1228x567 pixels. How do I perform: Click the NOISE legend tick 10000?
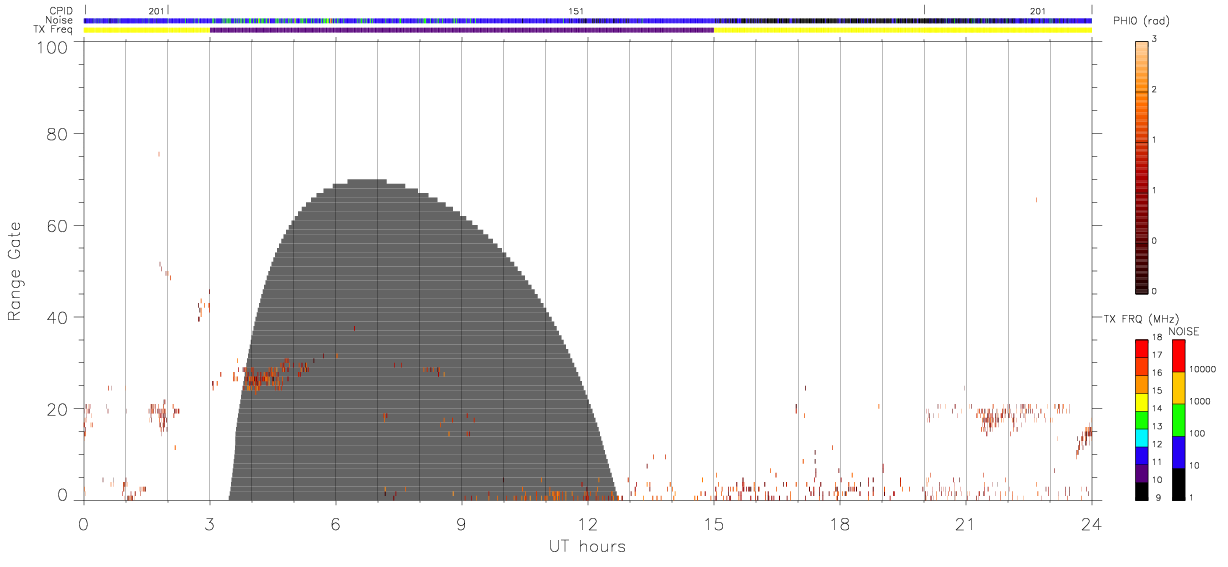(1202, 369)
